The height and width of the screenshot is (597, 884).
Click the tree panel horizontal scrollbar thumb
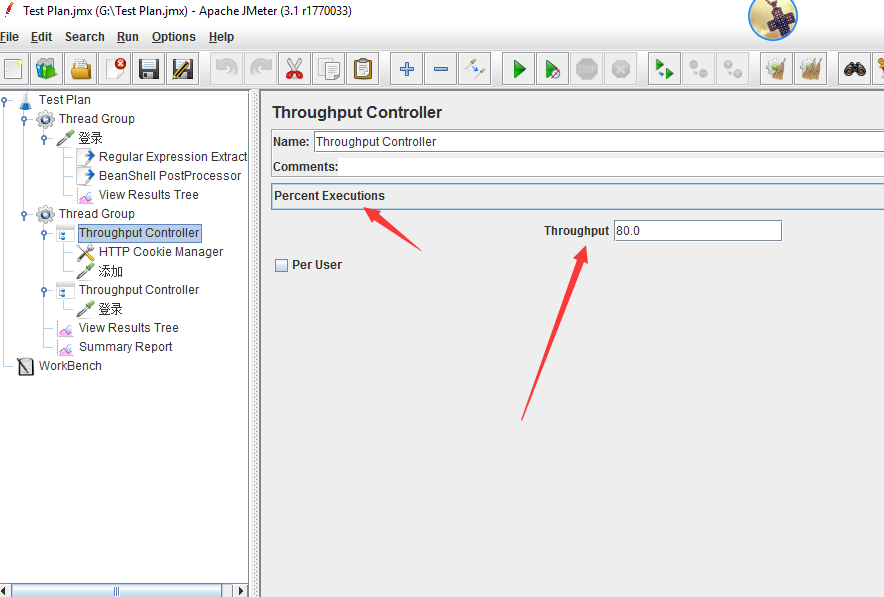coord(116,591)
